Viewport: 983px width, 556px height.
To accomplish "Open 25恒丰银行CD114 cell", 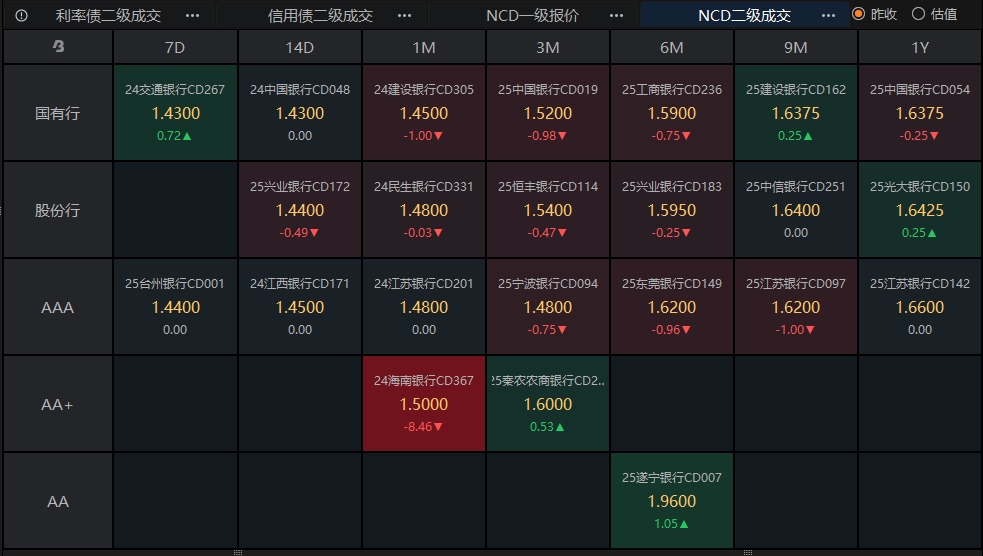I will pos(548,210).
